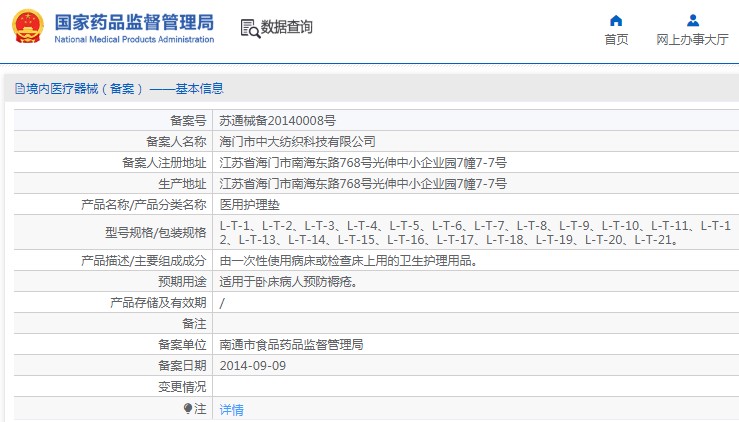The height and width of the screenshot is (422, 739).
Task: Click the 备案人注册地址 address value
Action: (x=363, y=163)
